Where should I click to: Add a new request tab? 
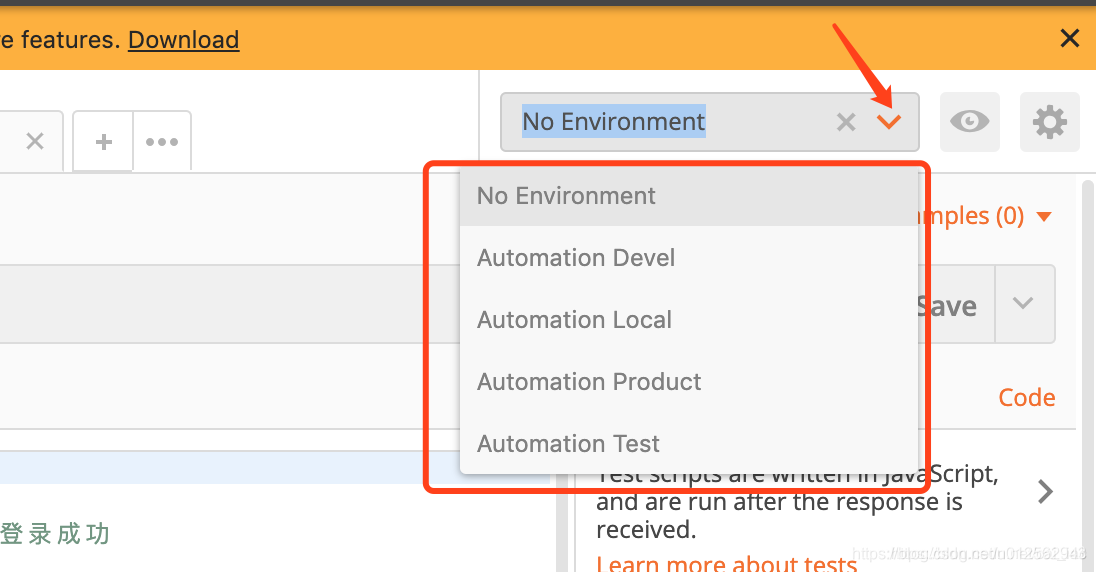click(103, 141)
